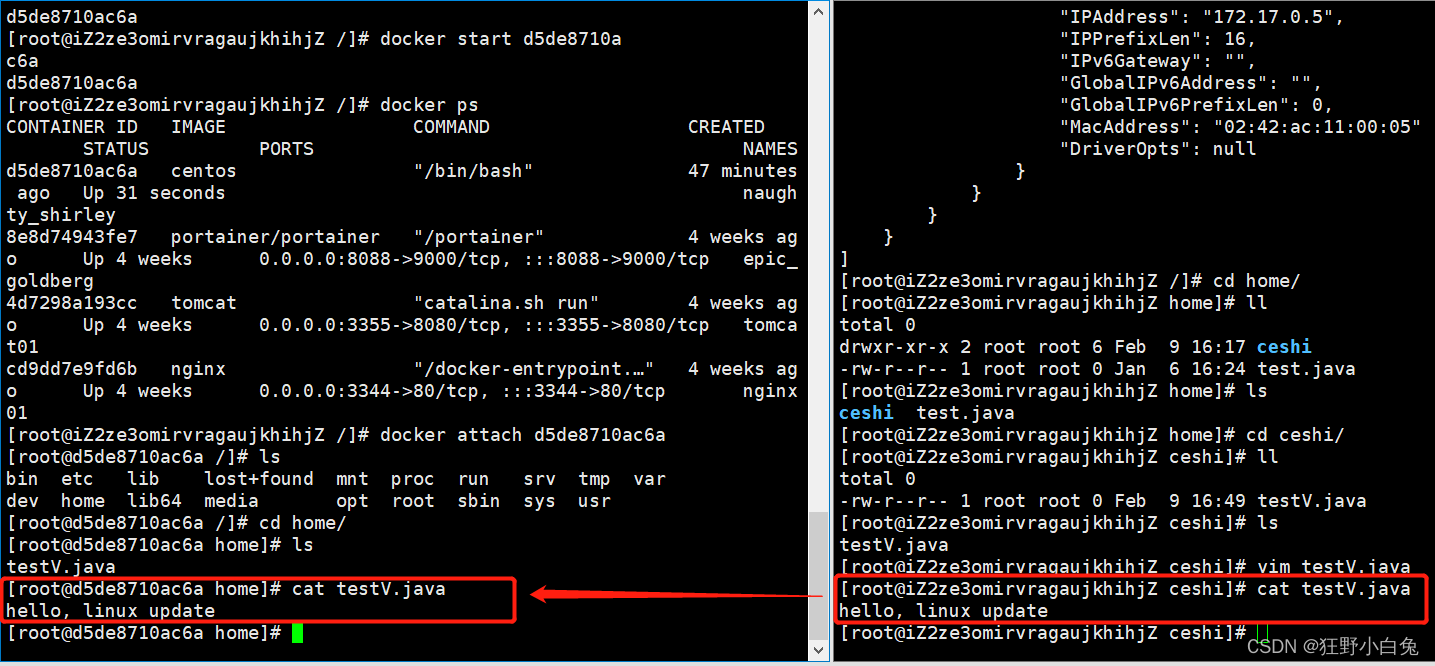Click the 'portainer/portainer' image name
The width and height of the screenshot is (1435, 666).
(x=275, y=237)
